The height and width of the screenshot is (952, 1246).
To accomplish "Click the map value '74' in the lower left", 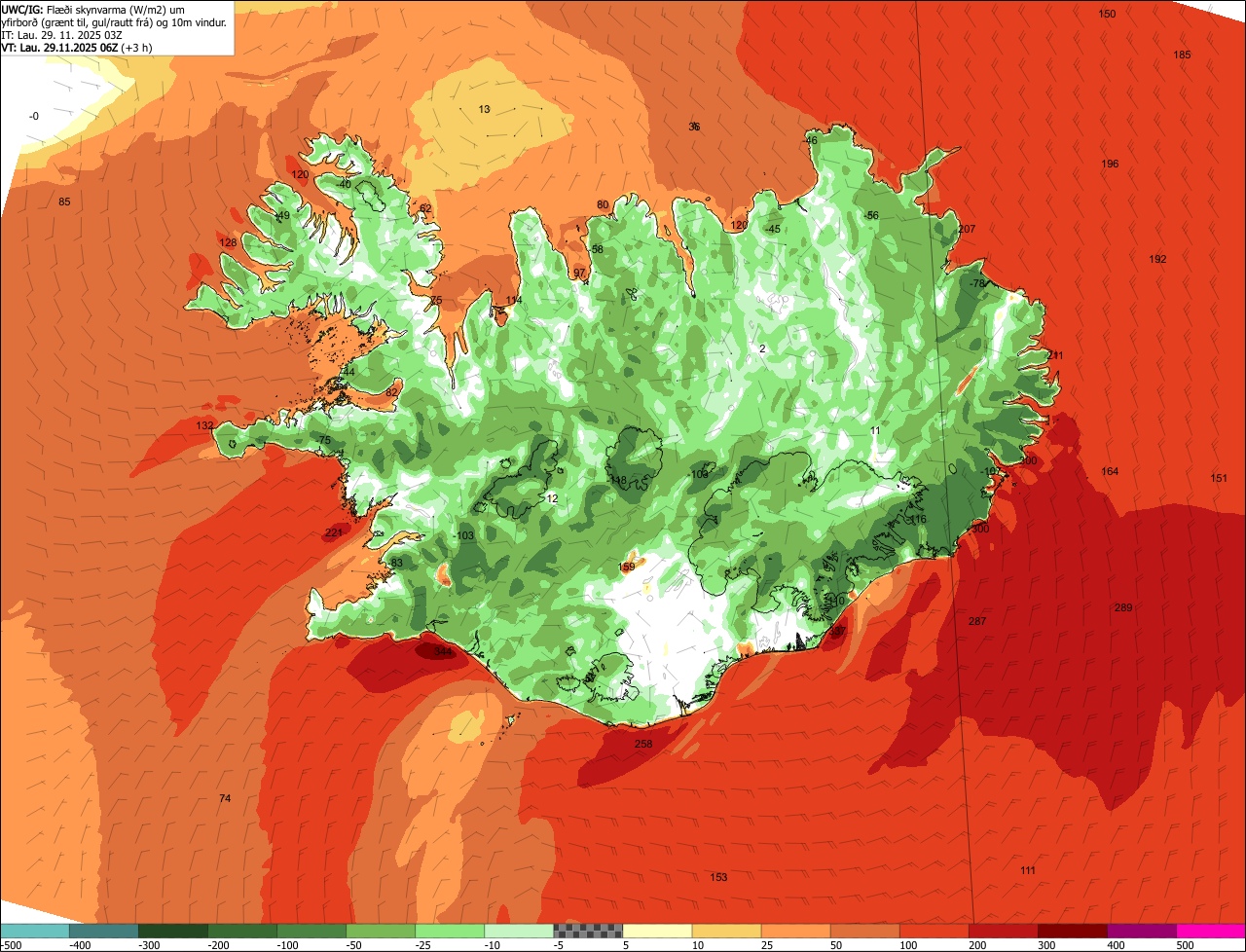I will 225,798.
